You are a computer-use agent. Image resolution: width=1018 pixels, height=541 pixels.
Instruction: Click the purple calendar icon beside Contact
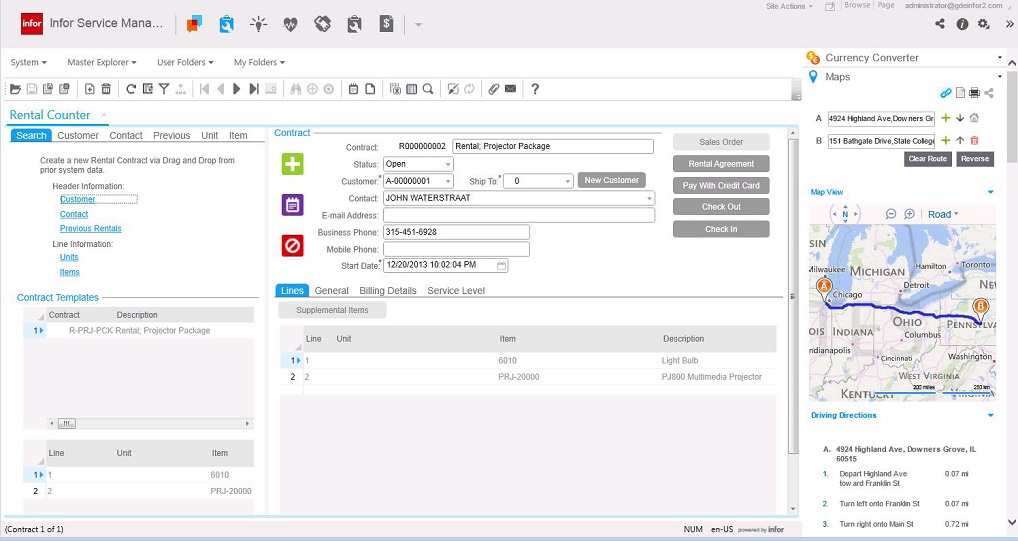[x=292, y=205]
